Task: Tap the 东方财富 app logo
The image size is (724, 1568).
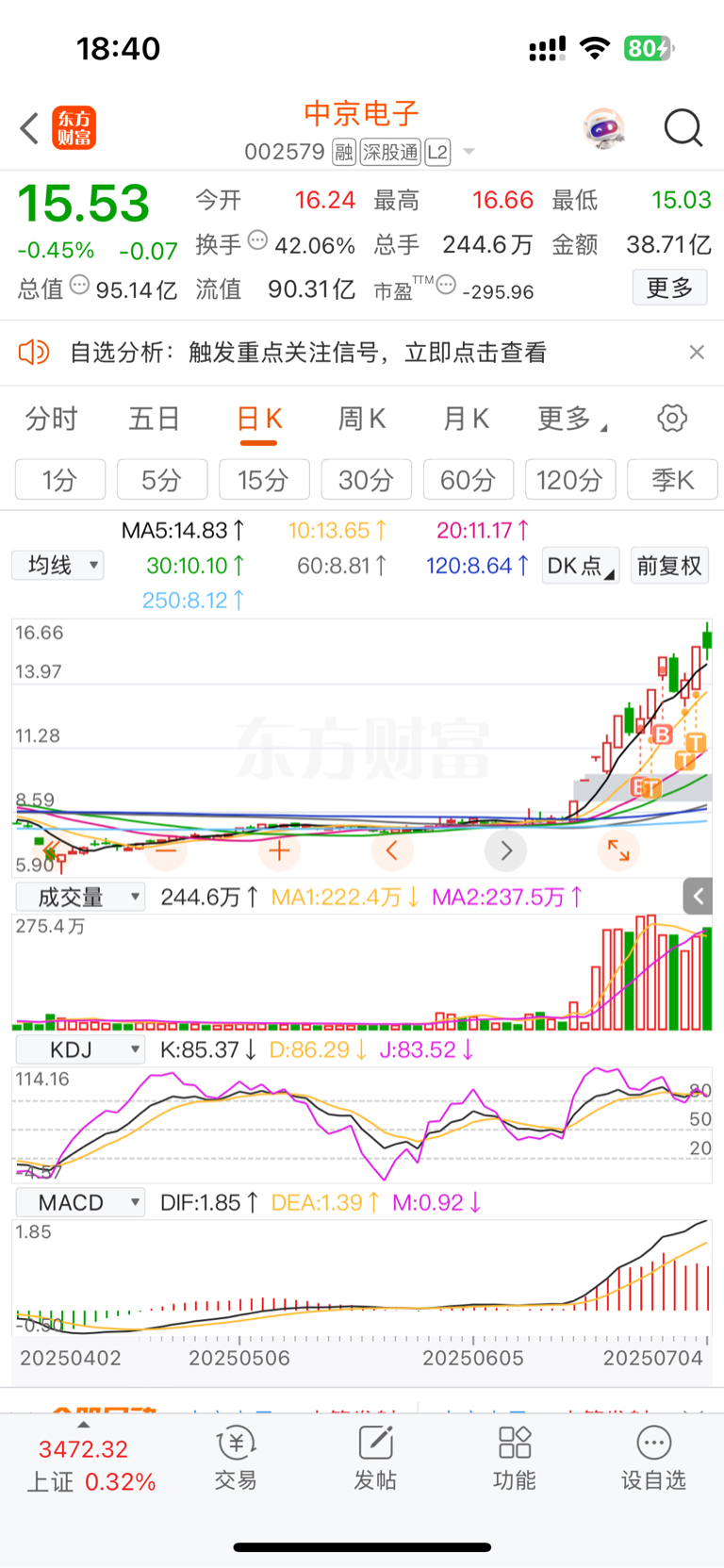Action: point(74,128)
